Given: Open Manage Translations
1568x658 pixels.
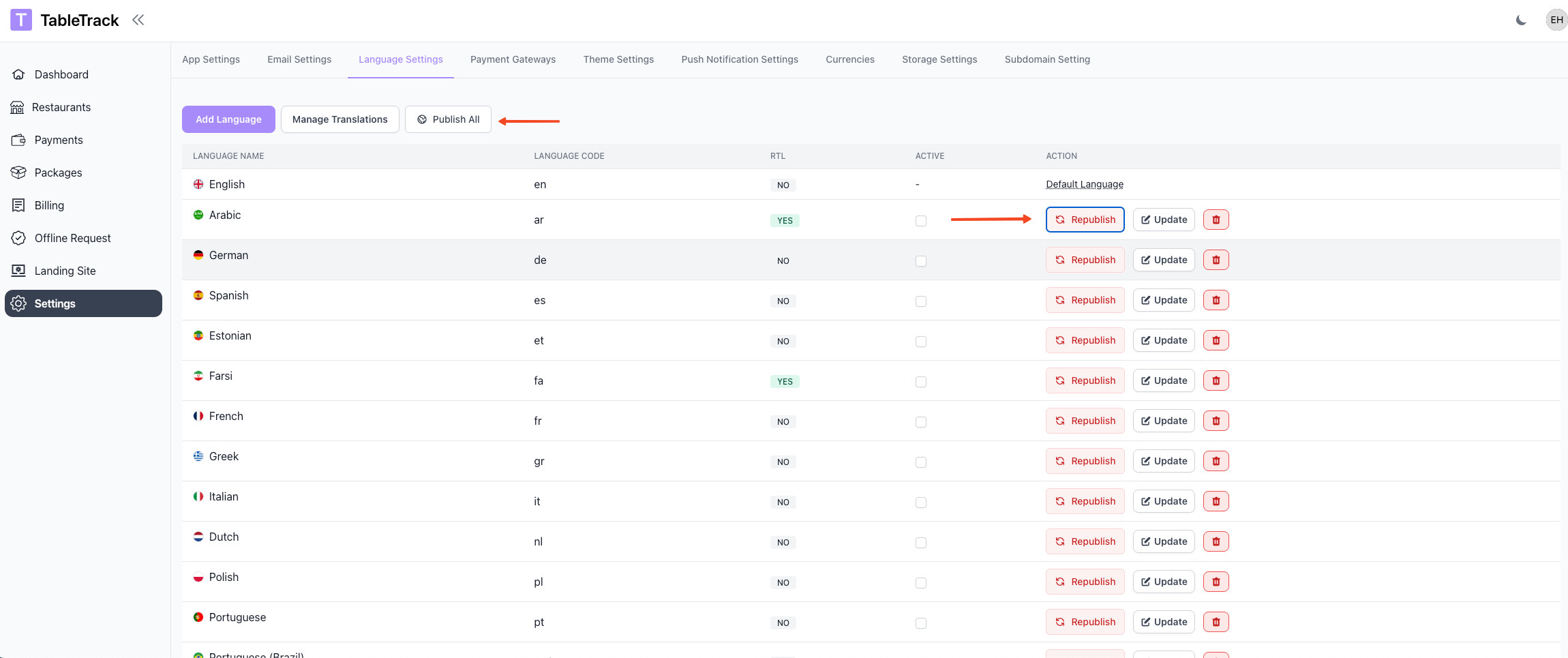Looking at the screenshot, I should point(340,119).
